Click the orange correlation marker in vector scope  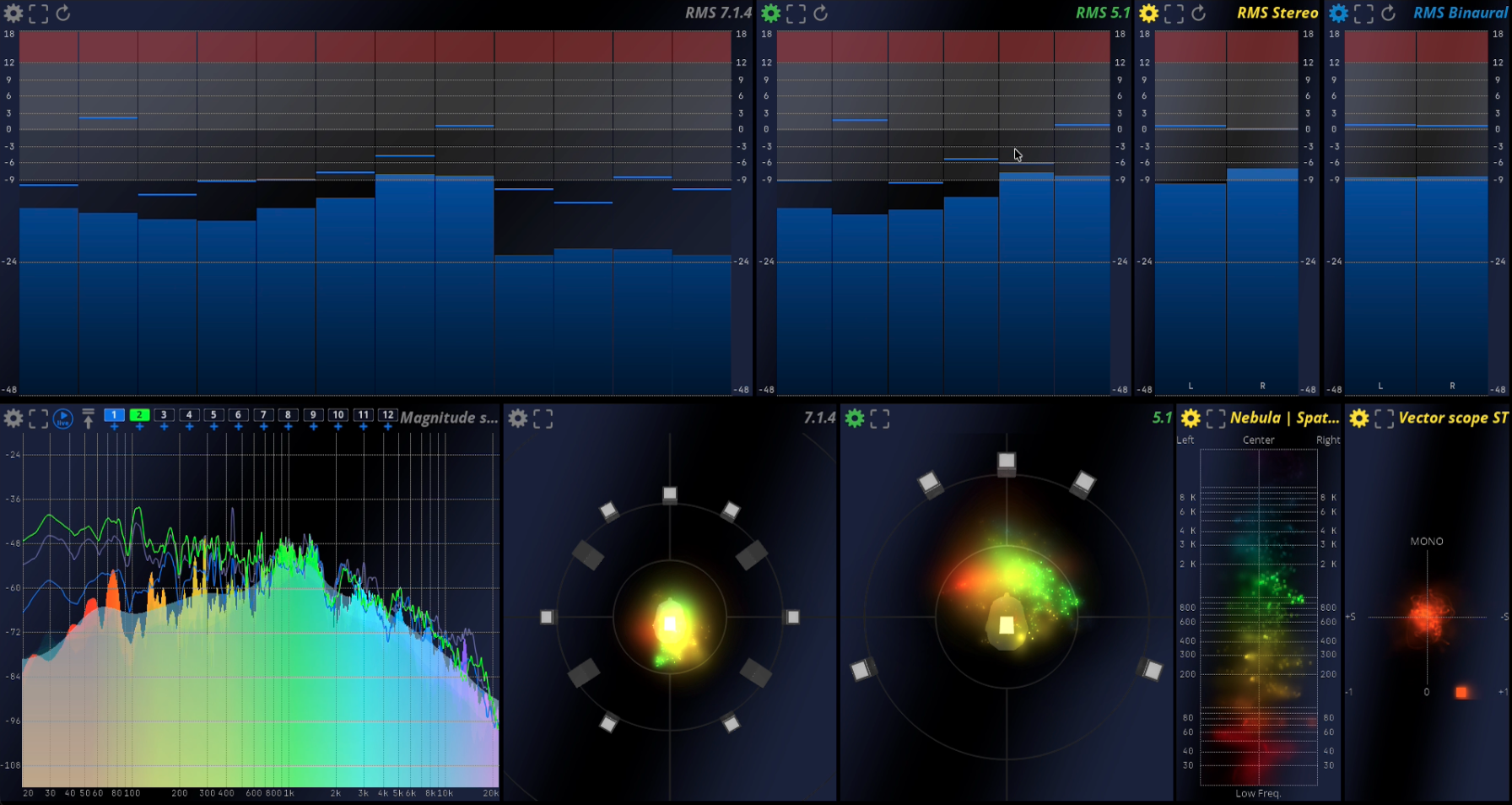tap(1461, 692)
